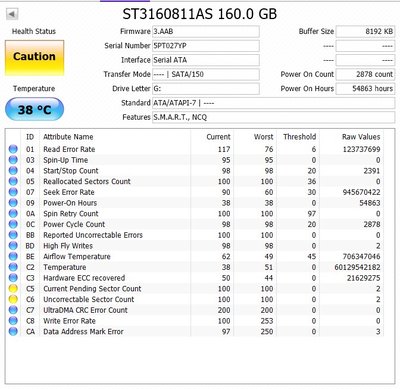Click yellow warning icon for Current Pending Sector Count
Viewport: 400px width, 389px height.
(x=13, y=289)
